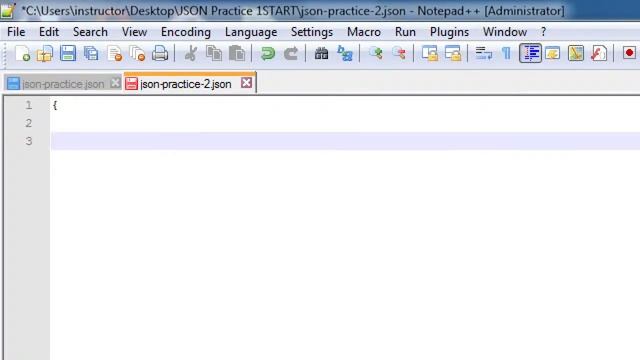Copy selection using Copy icon
640x360 pixels.
click(x=213, y=53)
